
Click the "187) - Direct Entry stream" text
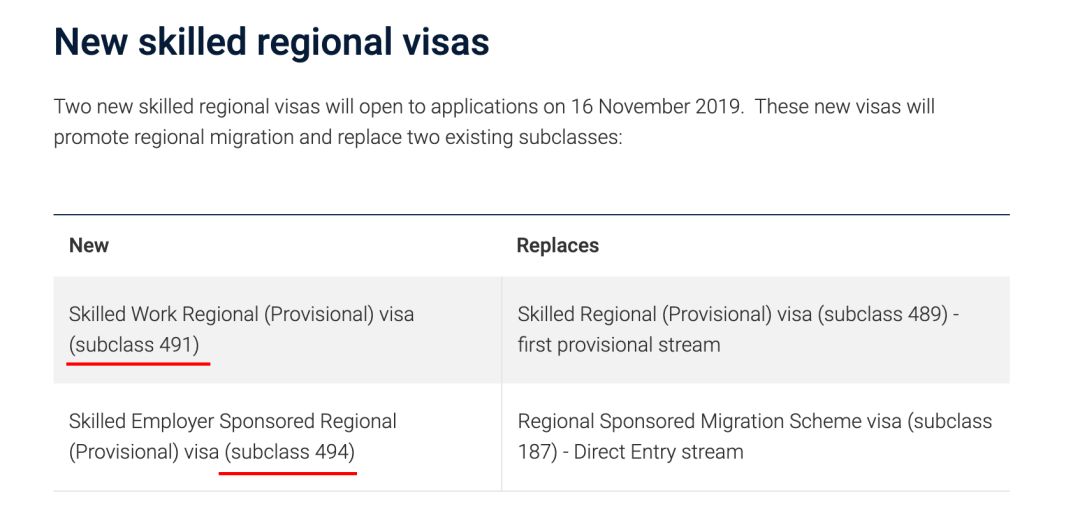click(x=630, y=451)
